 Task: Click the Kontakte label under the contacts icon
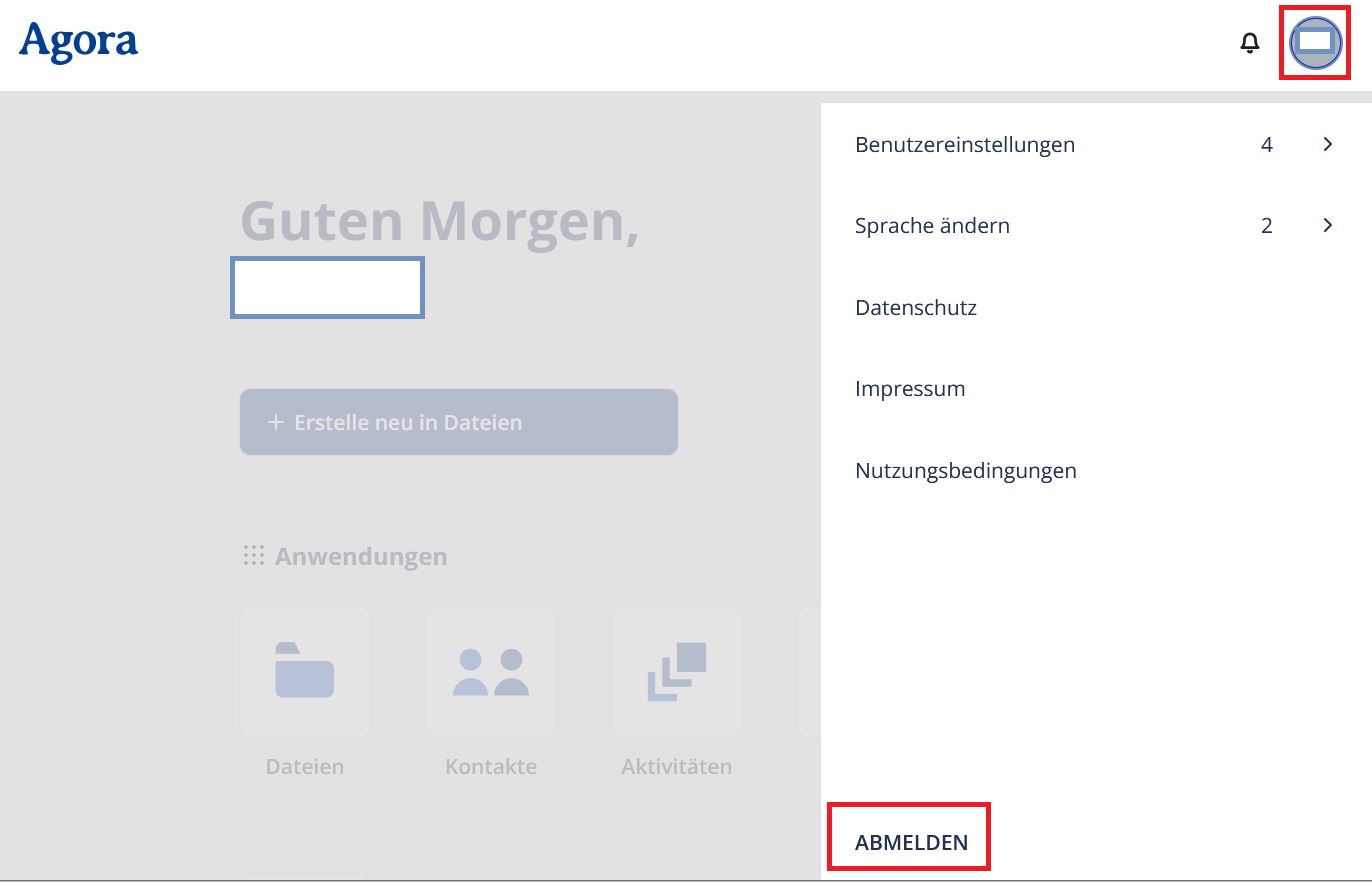tap(490, 766)
